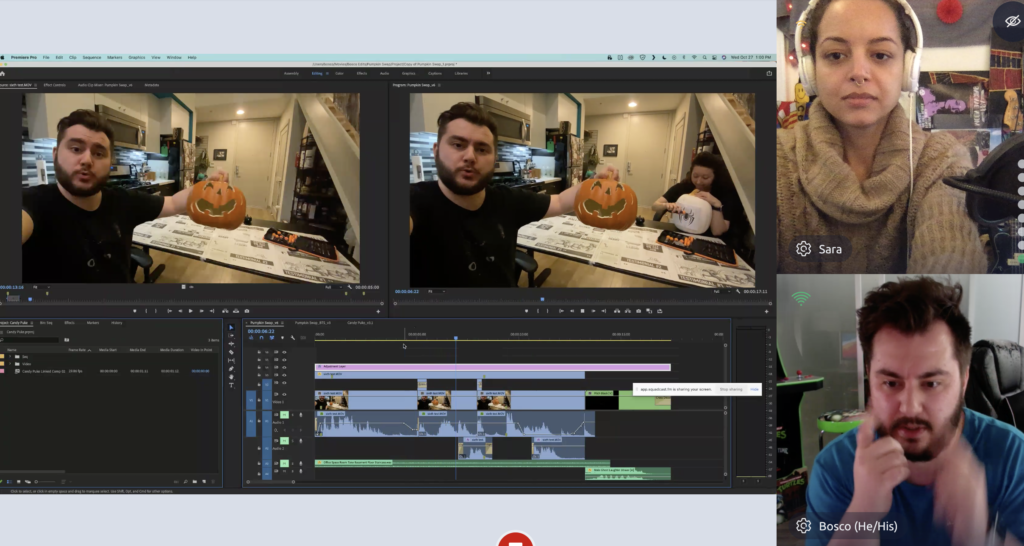Viewport: 1024px width, 546px height.
Task: Select the Razor tool
Action: 231,352
